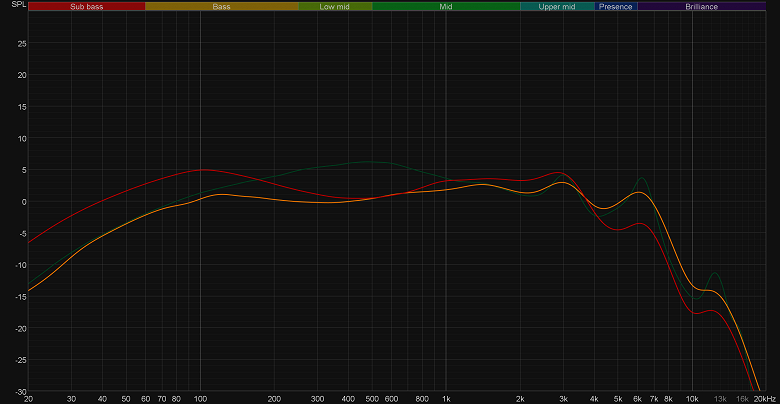Click the 6k frequency axis label
The image size is (780, 404).
(x=638, y=399)
